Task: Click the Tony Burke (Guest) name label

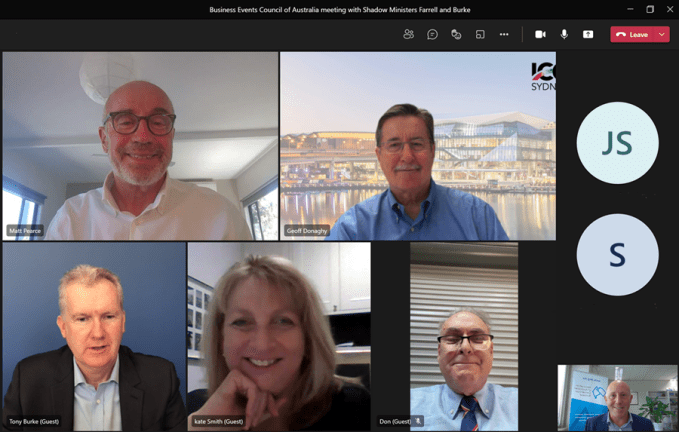Action: tap(34, 421)
